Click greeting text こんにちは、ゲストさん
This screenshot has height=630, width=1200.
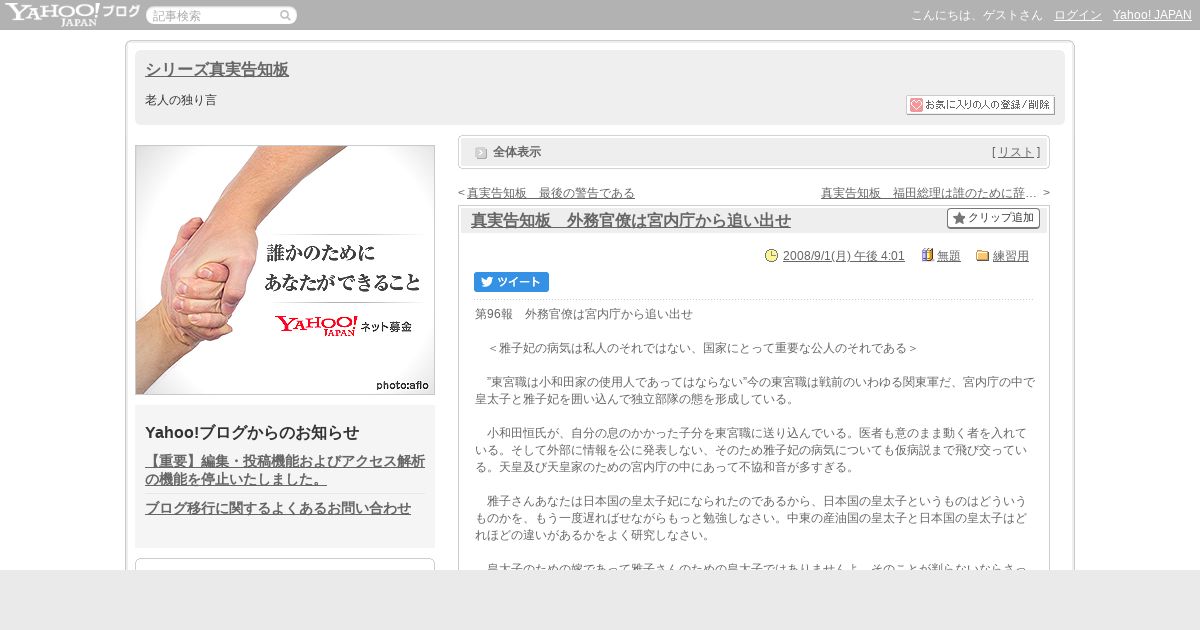(x=977, y=15)
